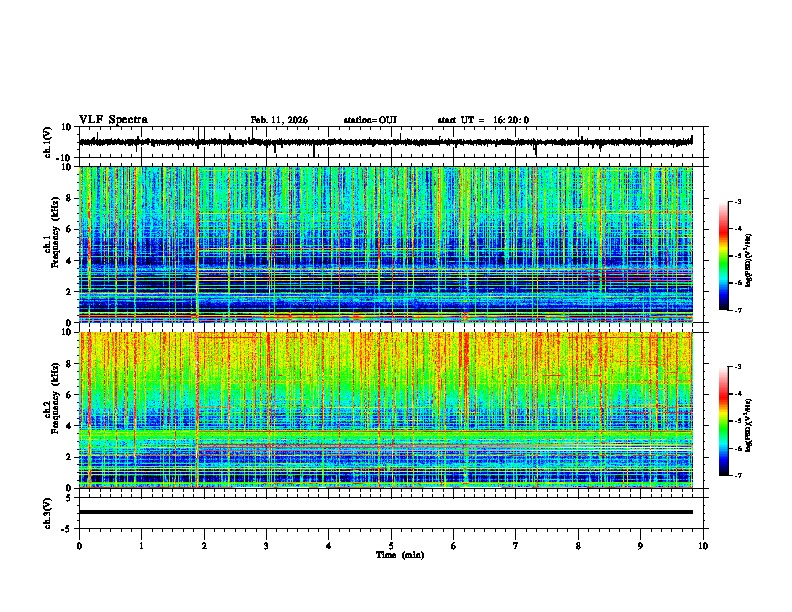
Task: Click time axis tick label 6
Action: pyautogui.click(x=454, y=546)
